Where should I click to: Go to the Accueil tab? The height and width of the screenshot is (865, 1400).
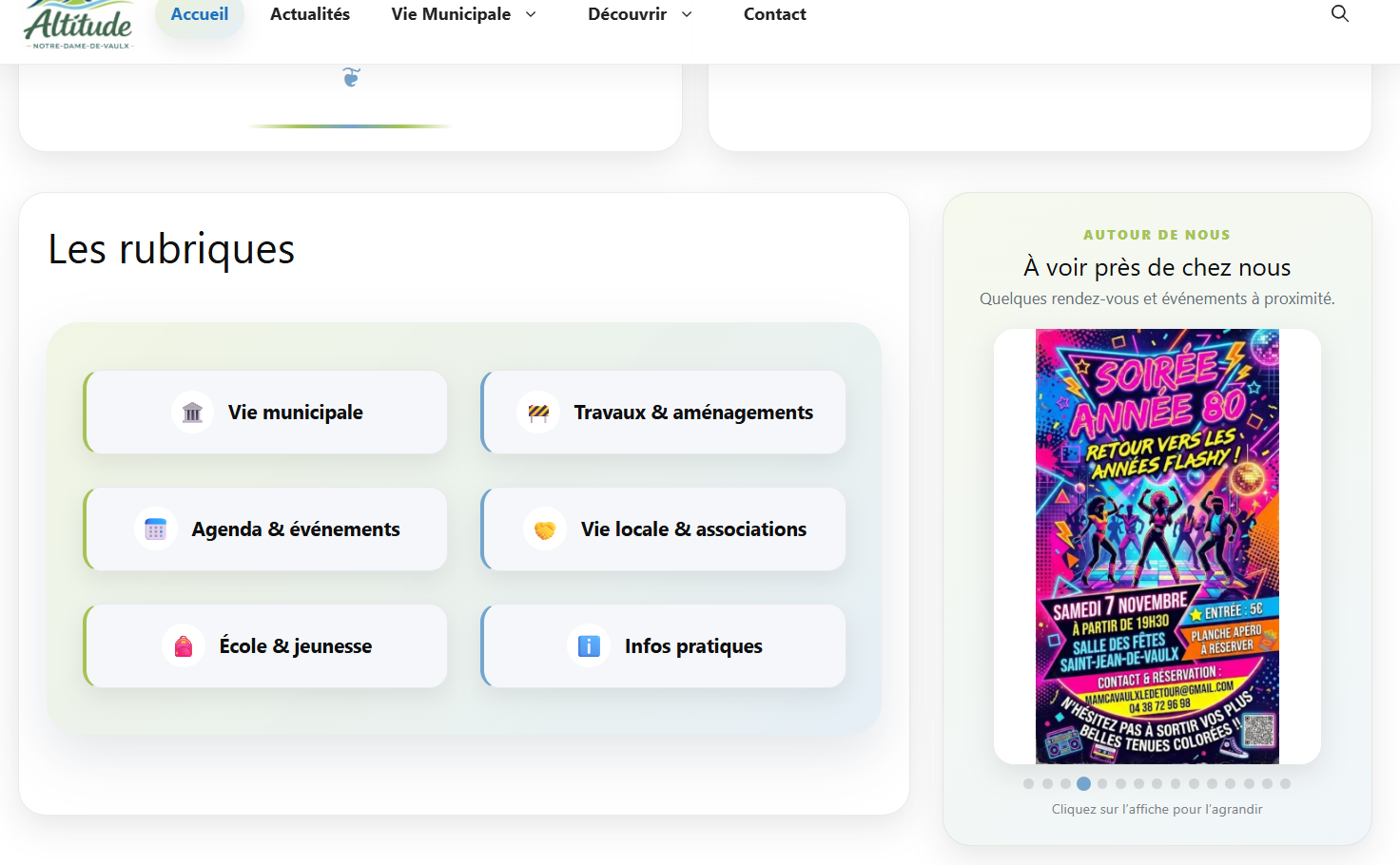coord(200,14)
